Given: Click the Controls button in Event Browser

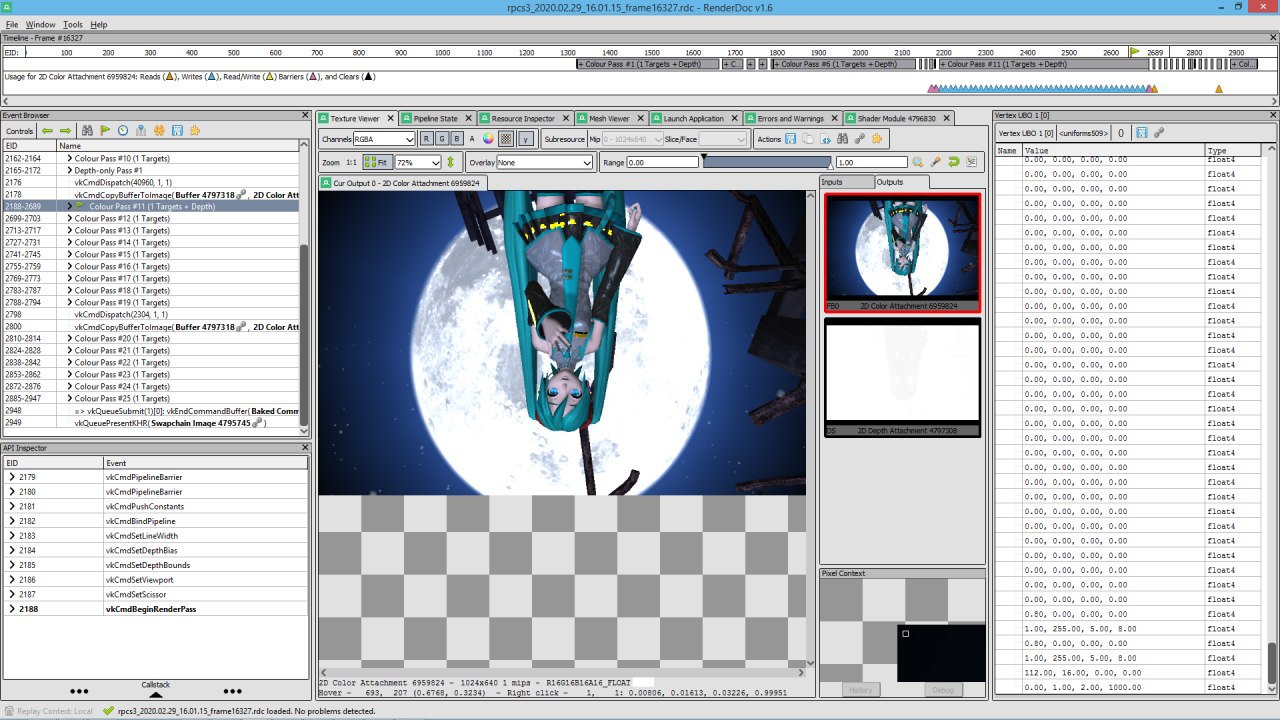Looking at the screenshot, I should click(20, 131).
